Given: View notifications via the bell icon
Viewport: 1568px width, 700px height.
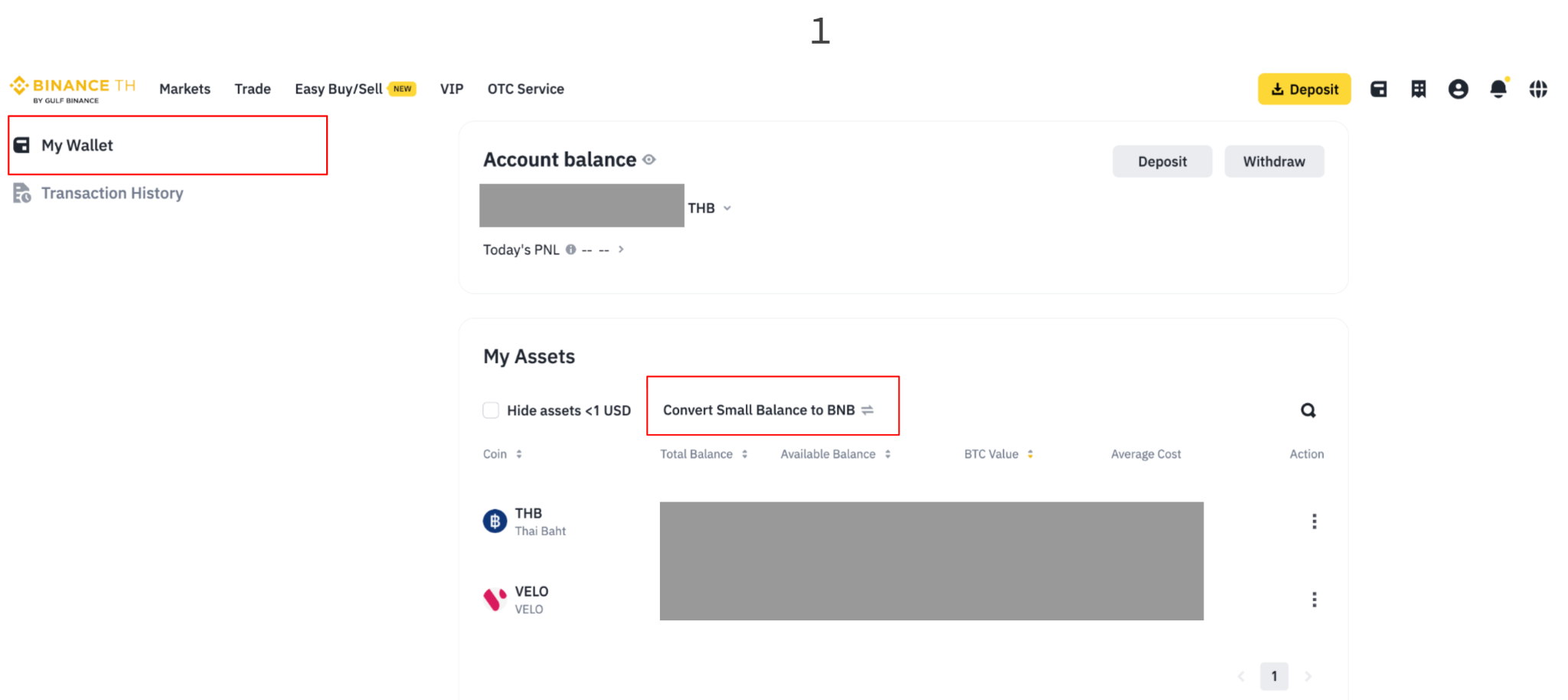Looking at the screenshot, I should tap(1498, 89).
